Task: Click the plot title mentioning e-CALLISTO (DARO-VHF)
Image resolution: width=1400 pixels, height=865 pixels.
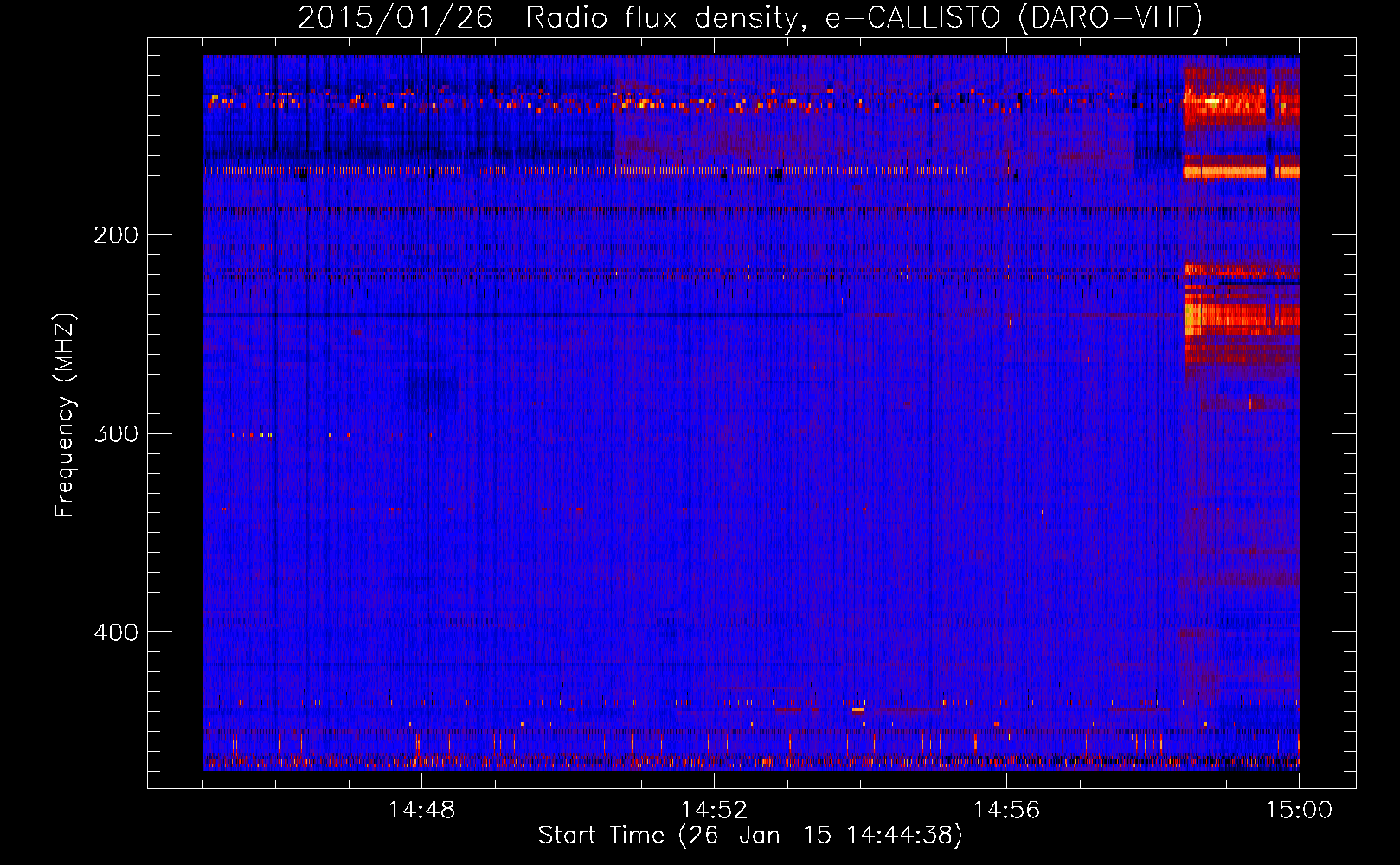Action: [x=750, y=17]
